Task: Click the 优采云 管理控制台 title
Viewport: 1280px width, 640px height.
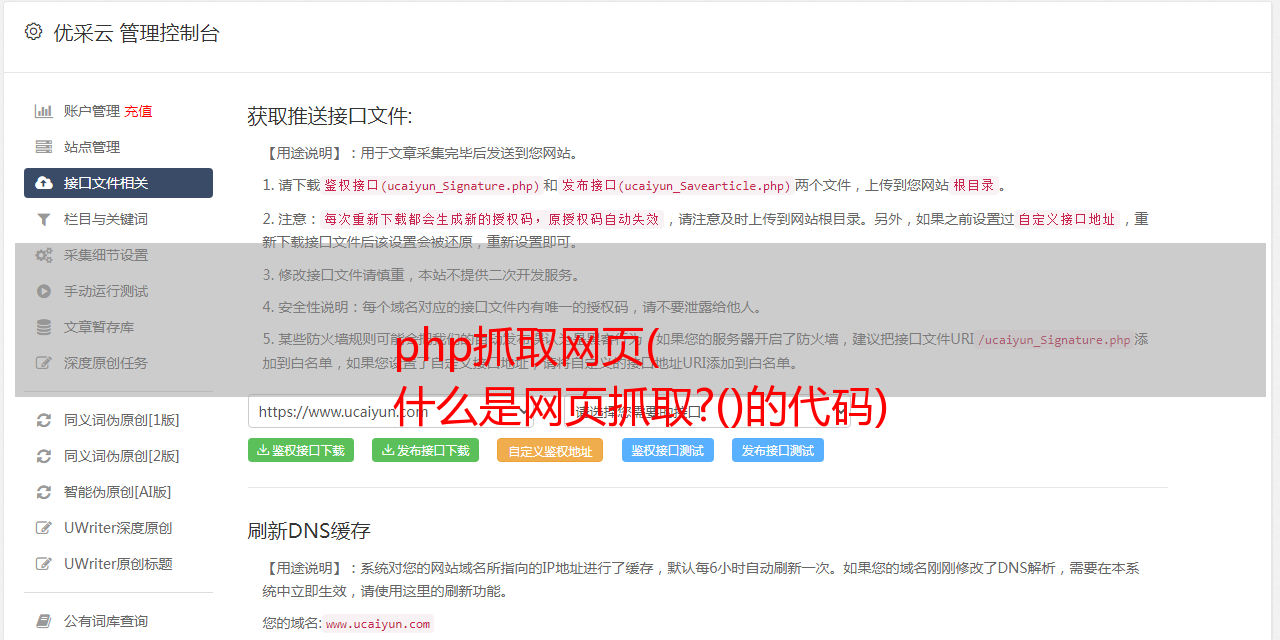Action: (x=136, y=33)
